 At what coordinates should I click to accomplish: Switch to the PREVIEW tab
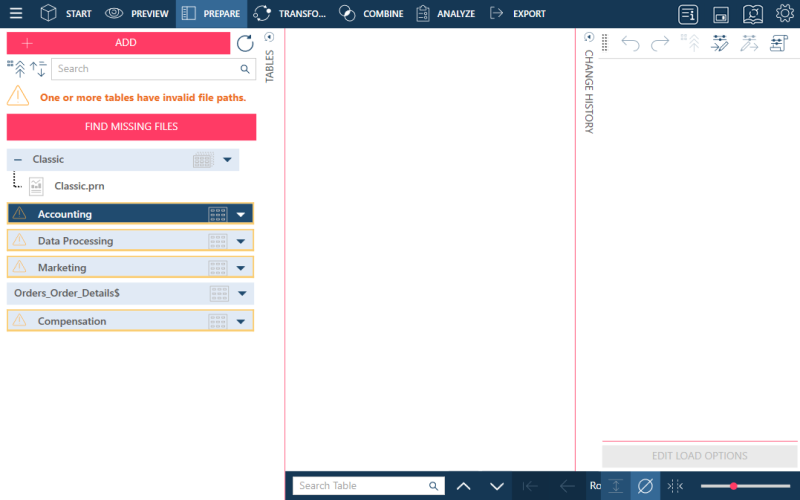coord(137,13)
